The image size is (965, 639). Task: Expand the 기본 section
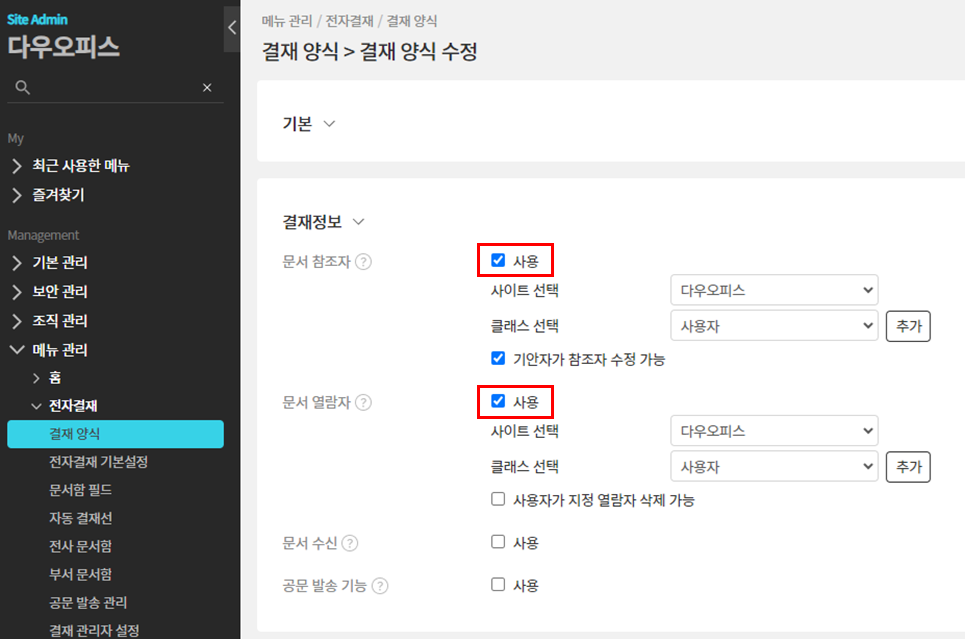click(329, 124)
